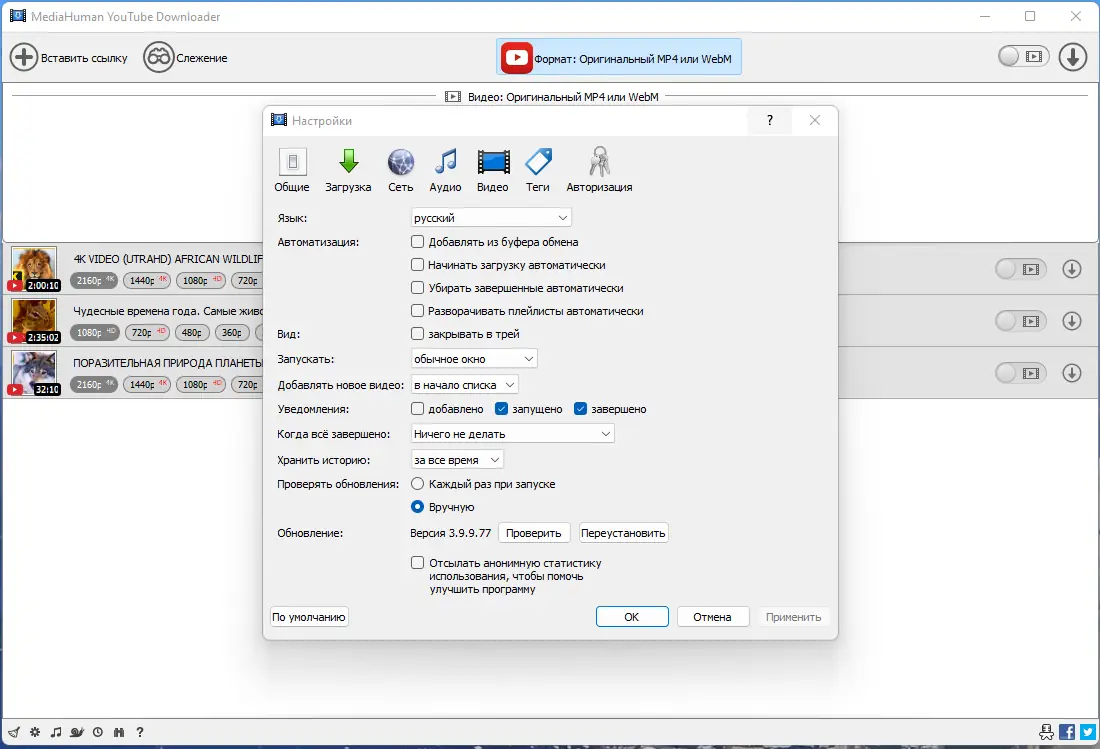This screenshot has height=749, width=1100.
Task: Open settings via gear icon in status bar
Action: tap(35, 732)
